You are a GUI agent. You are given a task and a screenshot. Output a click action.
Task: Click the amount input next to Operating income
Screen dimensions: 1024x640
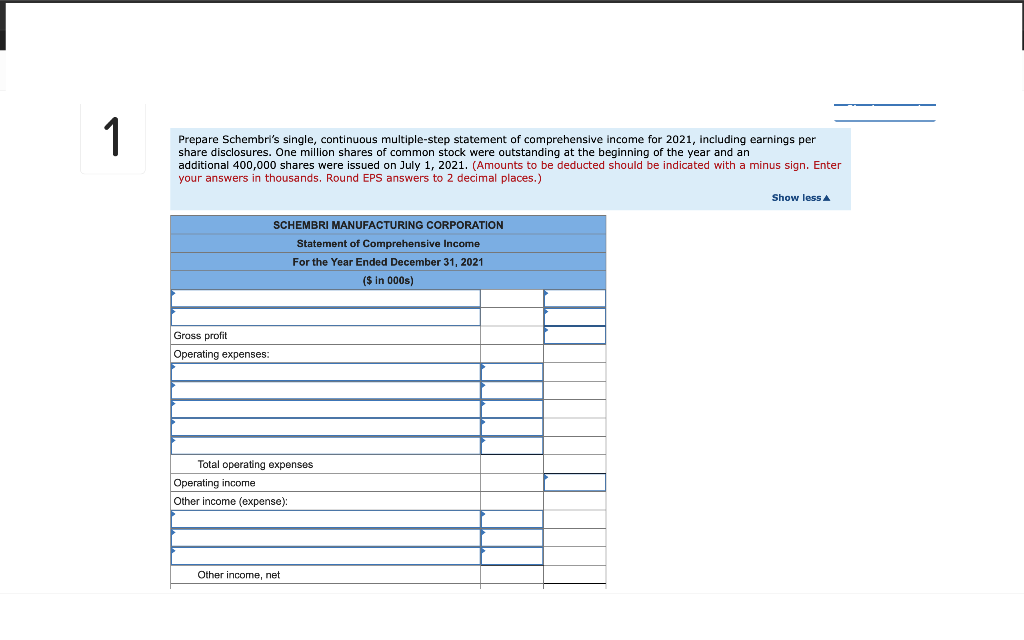click(x=574, y=481)
